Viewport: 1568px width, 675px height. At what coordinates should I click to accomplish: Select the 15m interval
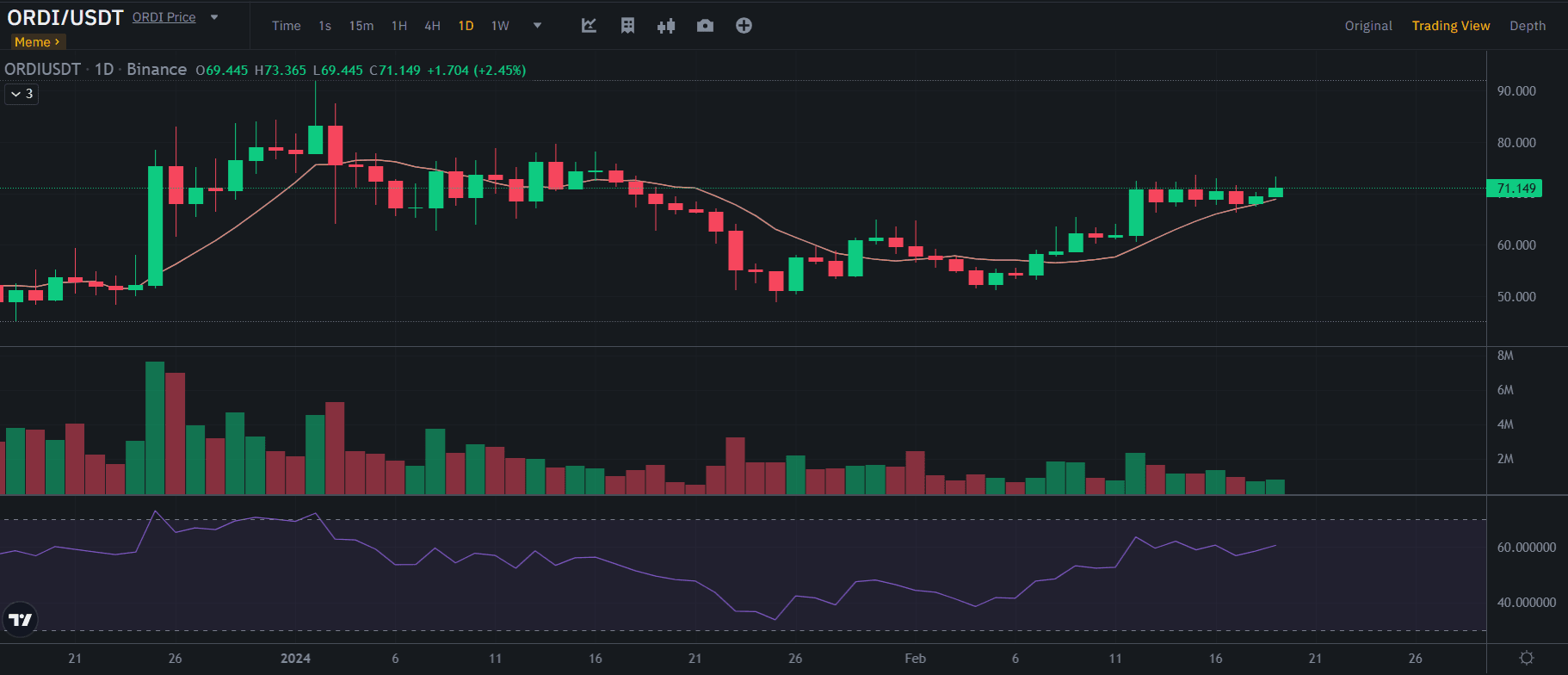pyautogui.click(x=361, y=26)
